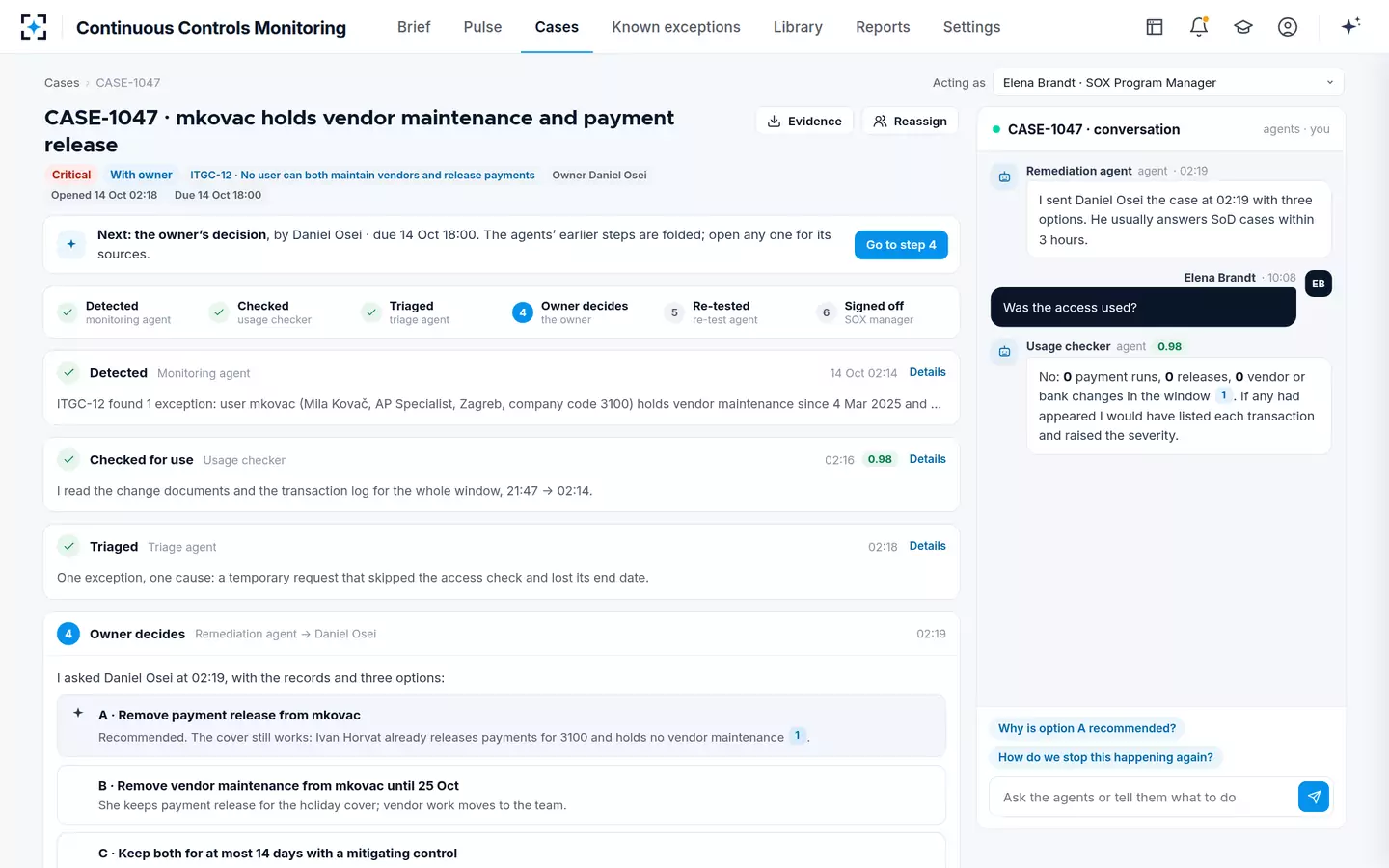This screenshot has width=1389, height=868.
Task: Open the Acting as role dropdown
Action: 1168,83
